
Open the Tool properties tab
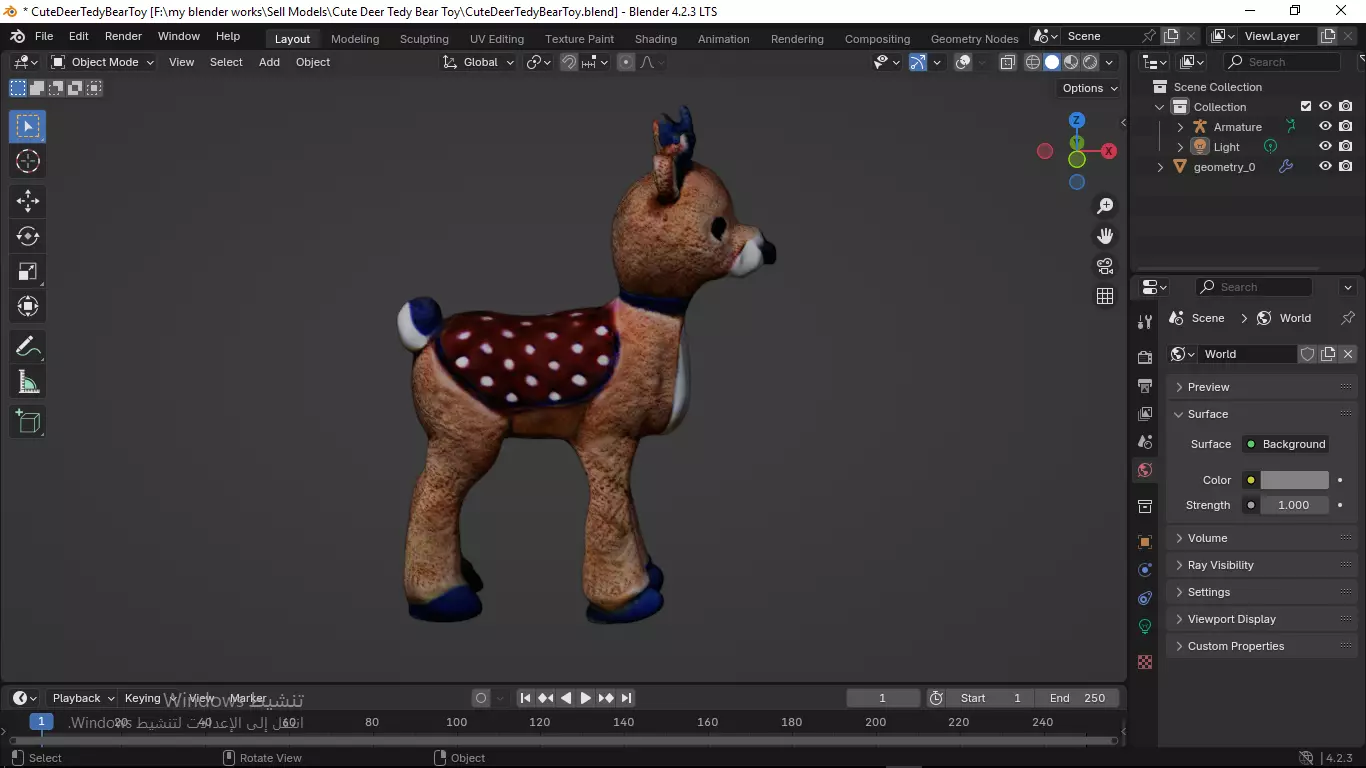[1145, 322]
